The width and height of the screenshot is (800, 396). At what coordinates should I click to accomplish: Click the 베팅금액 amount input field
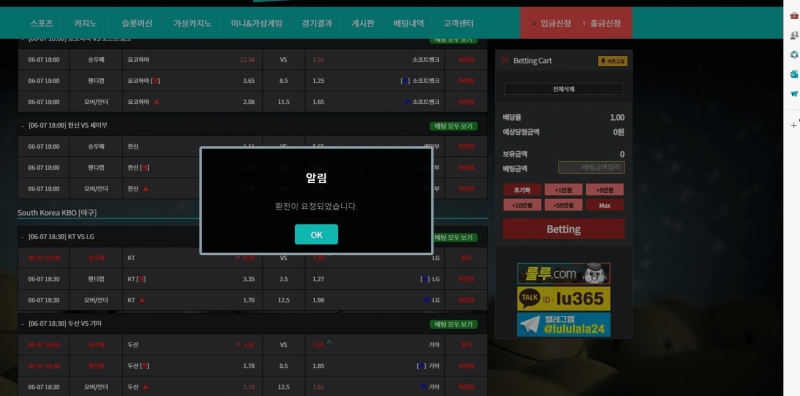click(591, 167)
